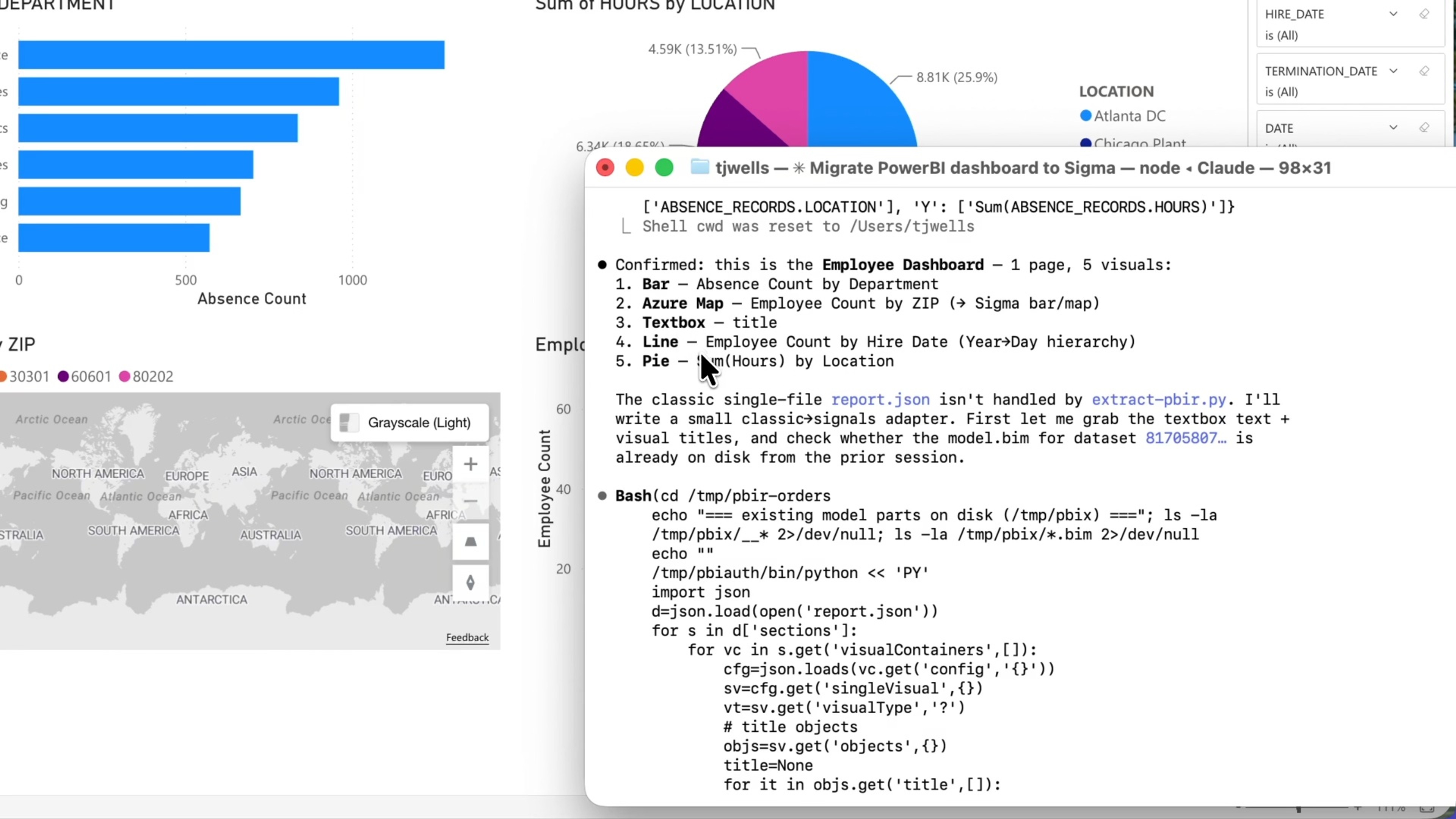
Task: Click the "60" tick on Employee Count axis
Action: (x=563, y=409)
